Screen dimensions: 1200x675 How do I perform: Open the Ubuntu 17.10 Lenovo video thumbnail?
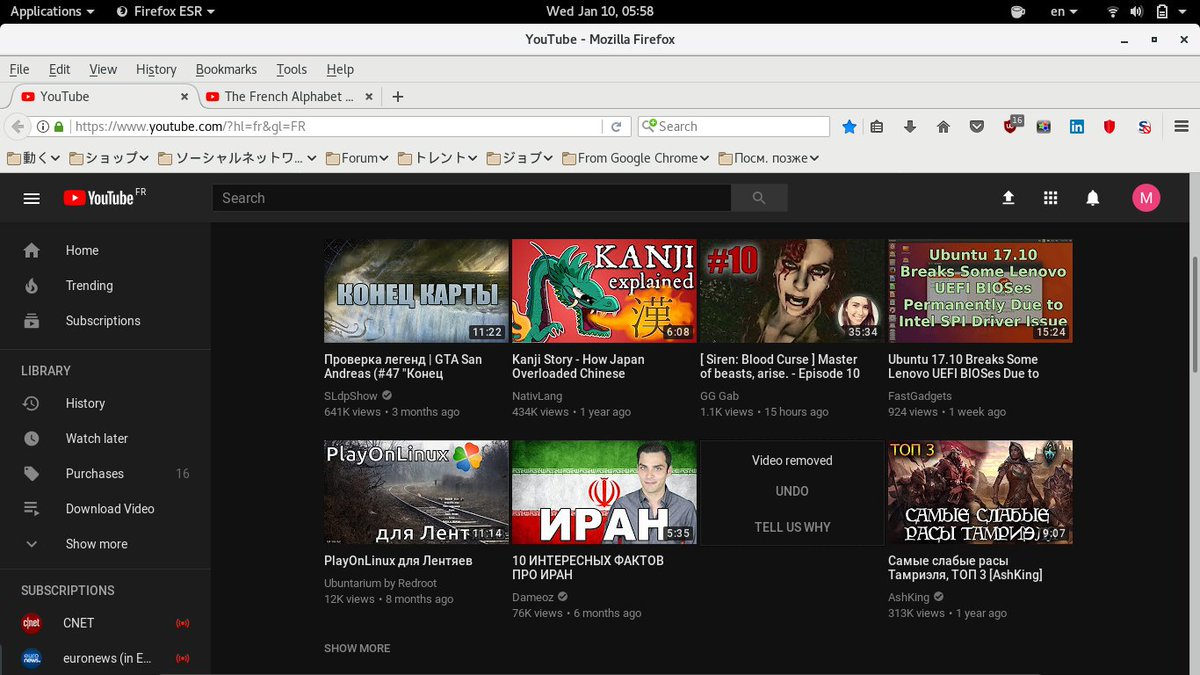[x=980, y=291]
